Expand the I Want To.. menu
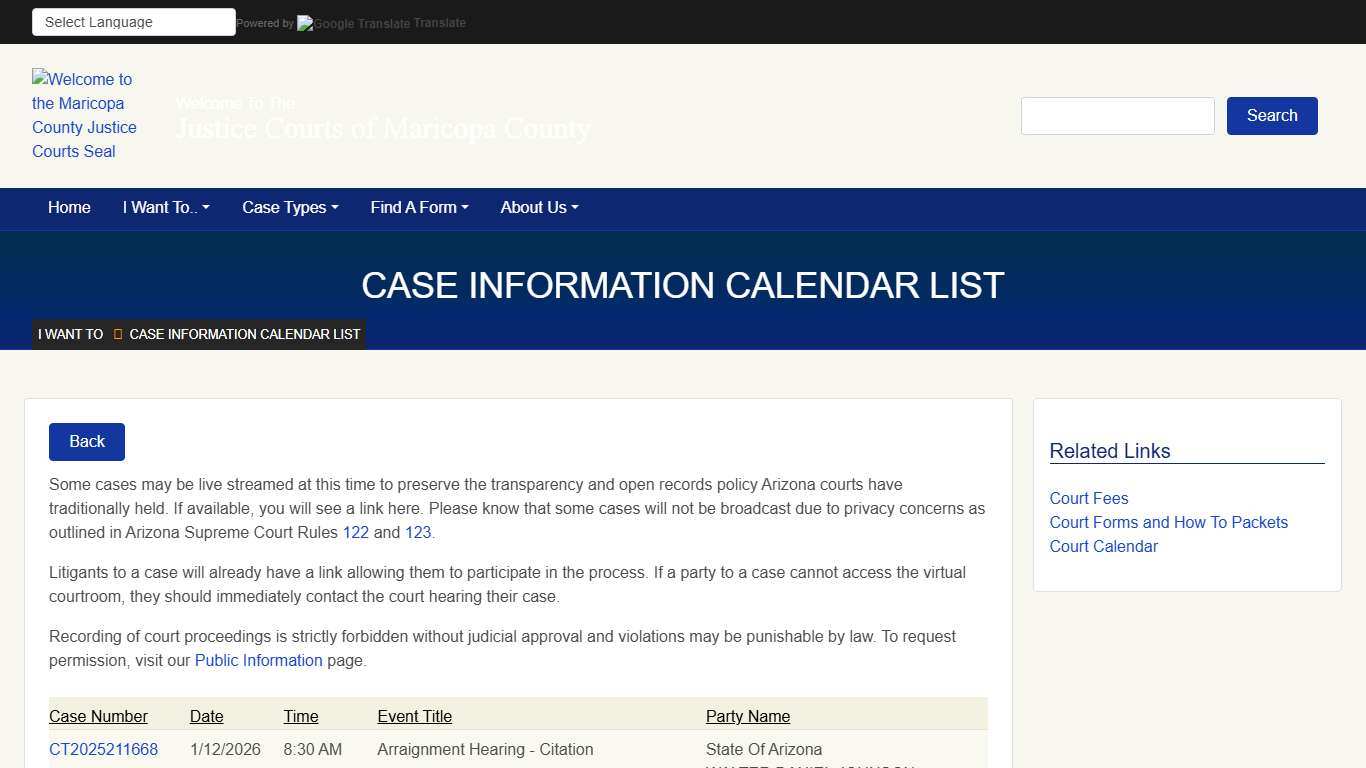Screen dimensions: 1366x768 (165, 208)
